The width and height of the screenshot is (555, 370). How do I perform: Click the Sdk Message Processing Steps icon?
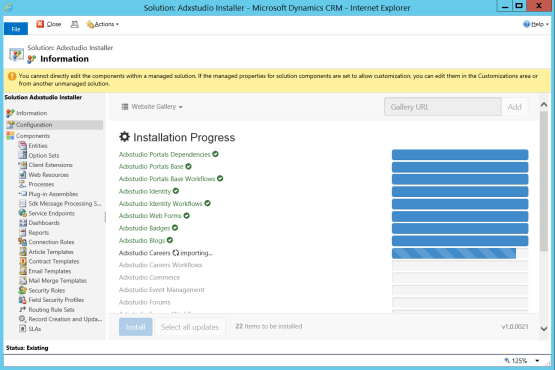tap(23, 203)
